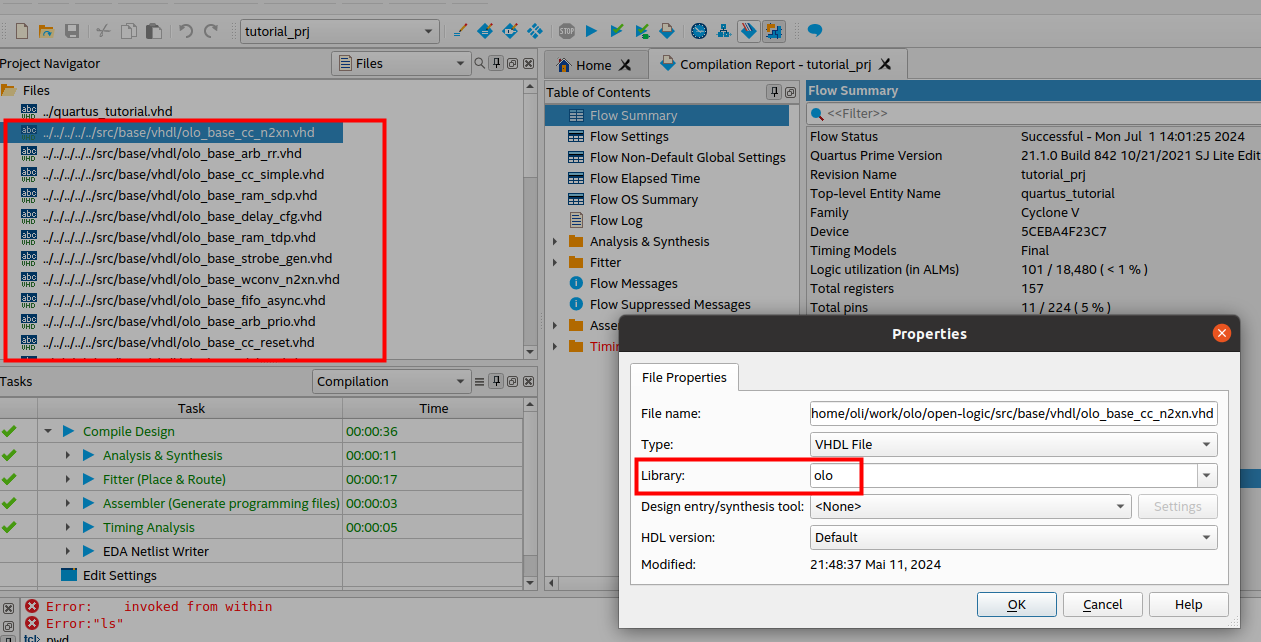Click the blue speech bubble toolbar icon
Screen dimensions: 1261x642
coord(814,31)
